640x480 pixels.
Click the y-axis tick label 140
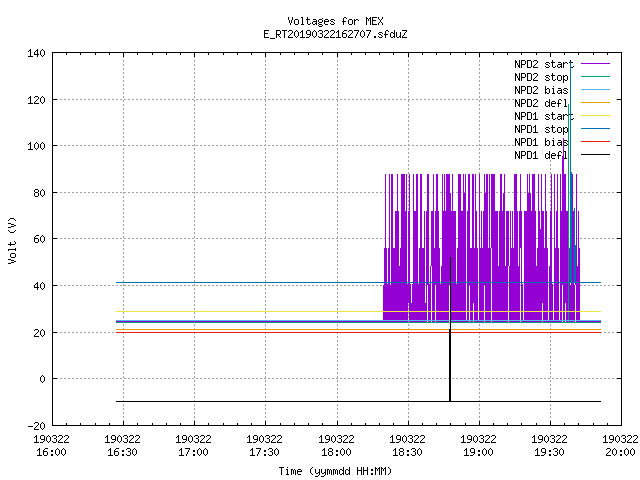click(x=36, y=53)
